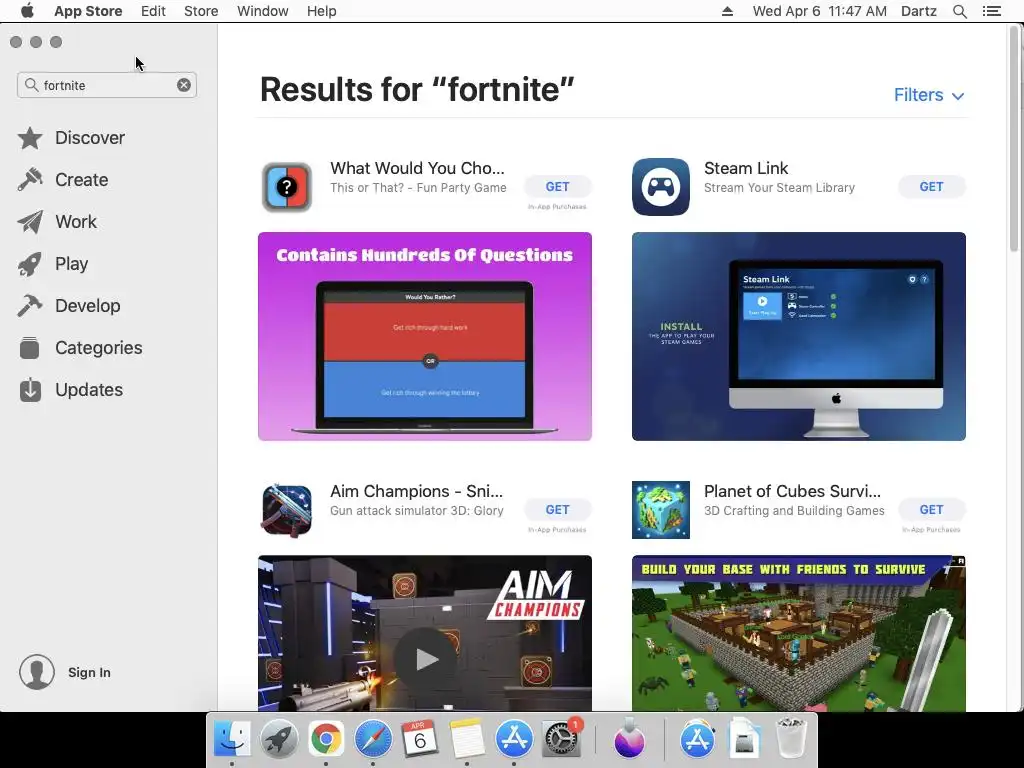Open Finder from the Dock
Viewport: 1024px width, 768px height.
click(232, 739)
